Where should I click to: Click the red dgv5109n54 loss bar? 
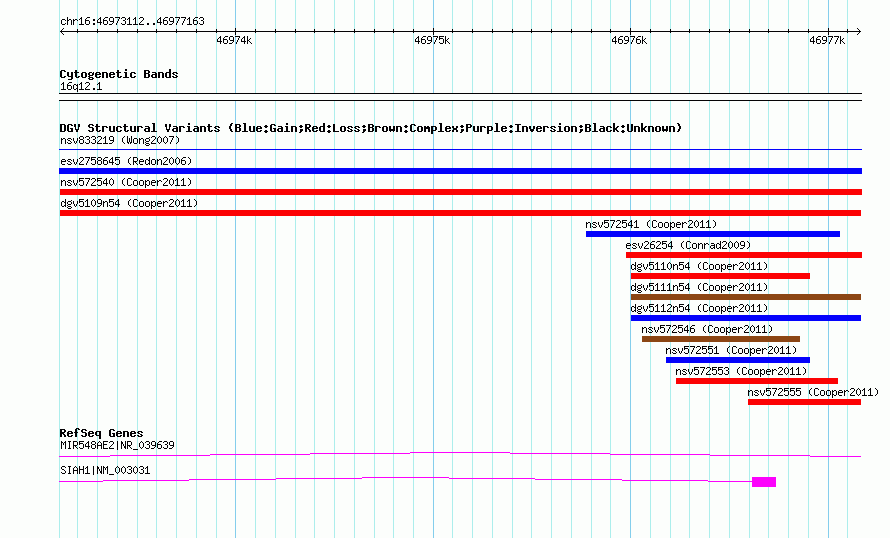(460, 213)
